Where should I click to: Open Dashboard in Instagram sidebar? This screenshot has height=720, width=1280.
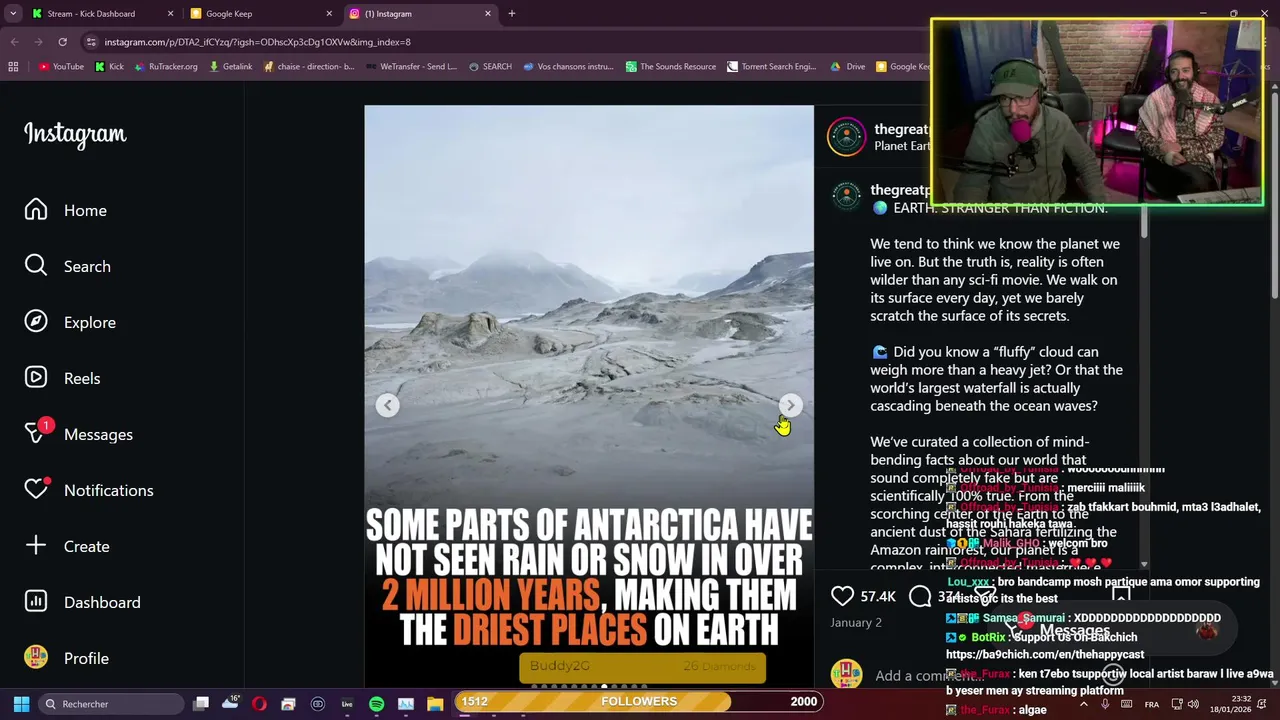[x=82, y=602]
